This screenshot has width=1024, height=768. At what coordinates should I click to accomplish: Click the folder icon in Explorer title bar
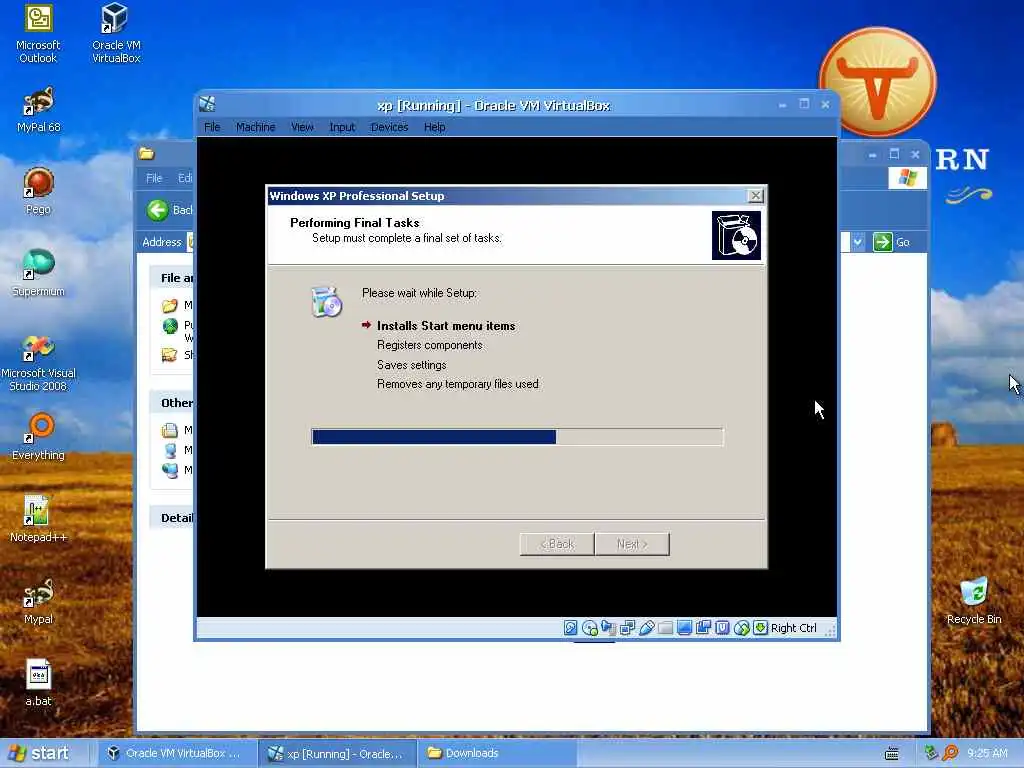click(146, 153)
